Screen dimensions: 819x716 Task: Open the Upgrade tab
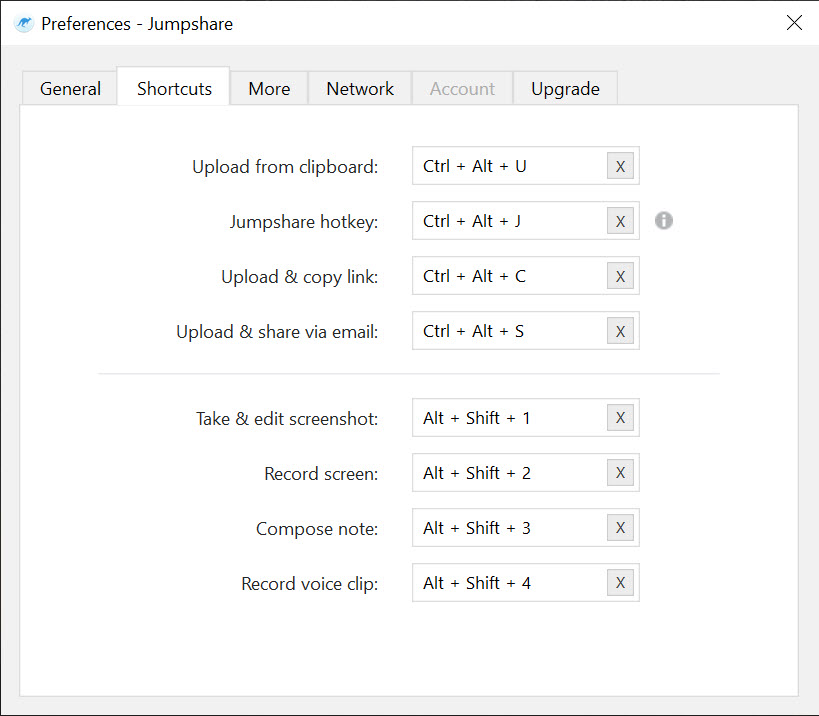coord(565,88)
